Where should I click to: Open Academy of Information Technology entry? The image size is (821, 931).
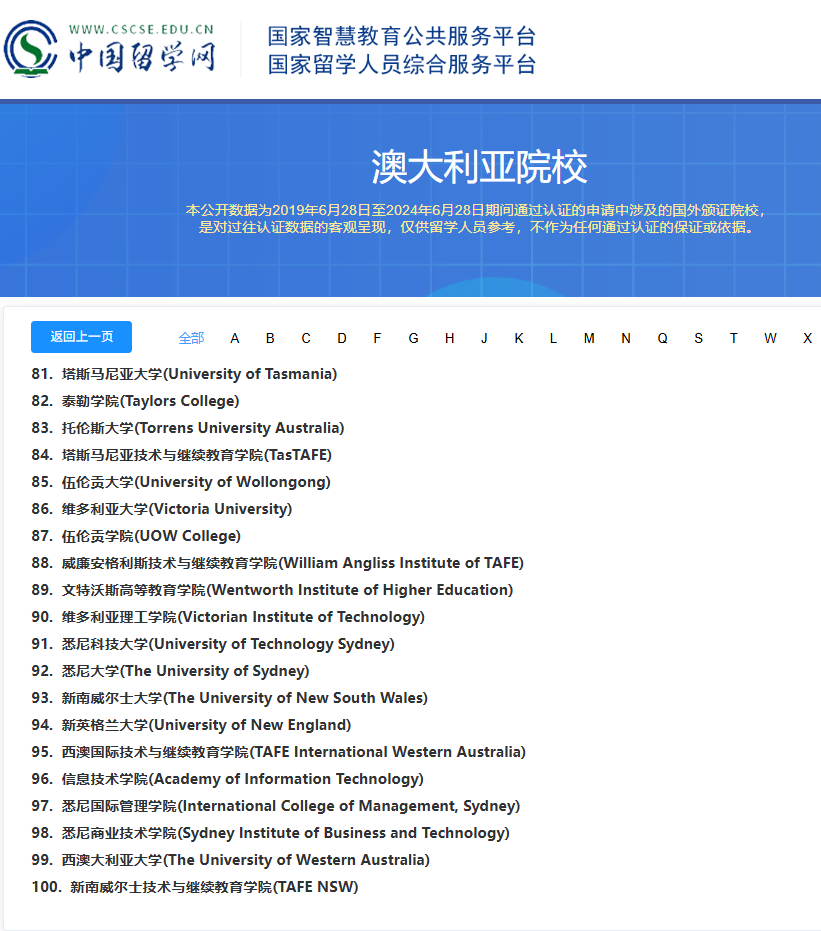[x=227, y=780]
